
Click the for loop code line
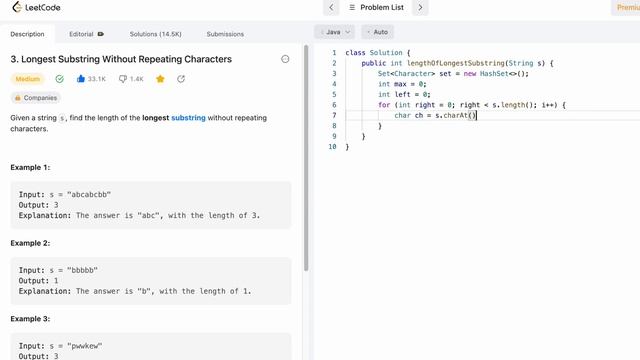tap(472, 105)
